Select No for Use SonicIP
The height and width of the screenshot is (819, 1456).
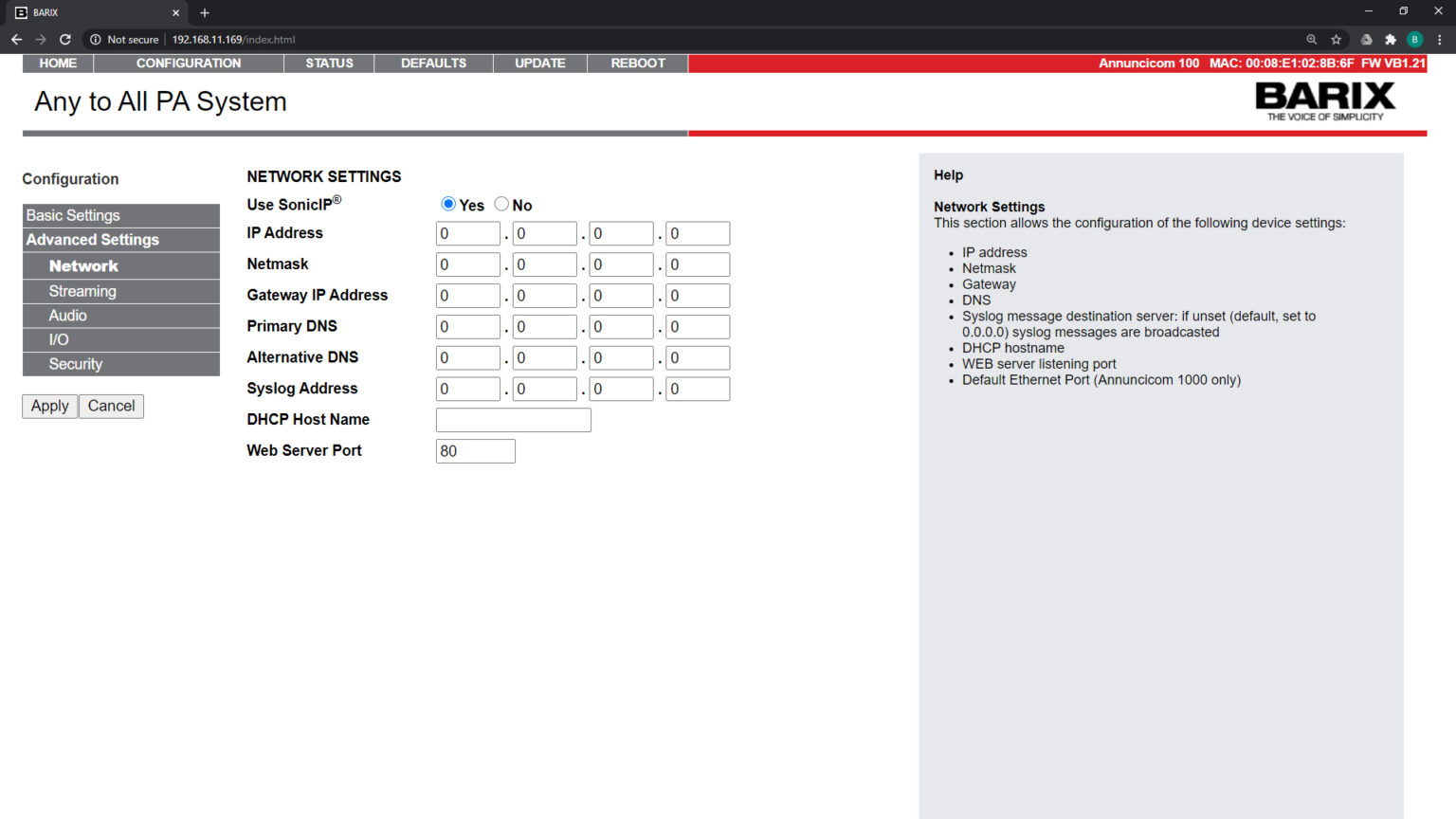coord(501,204)
